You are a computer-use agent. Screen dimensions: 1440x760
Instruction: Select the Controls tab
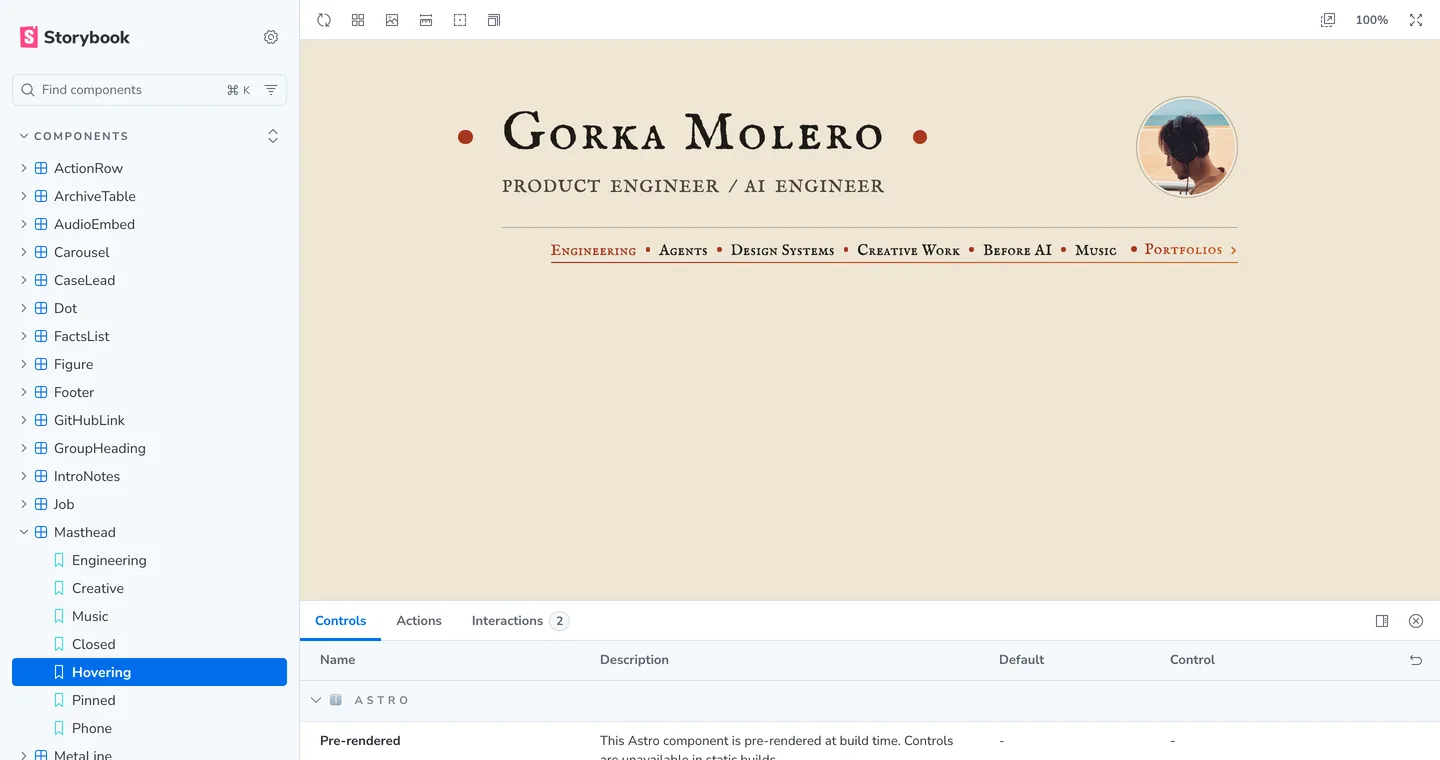(340, 621)
